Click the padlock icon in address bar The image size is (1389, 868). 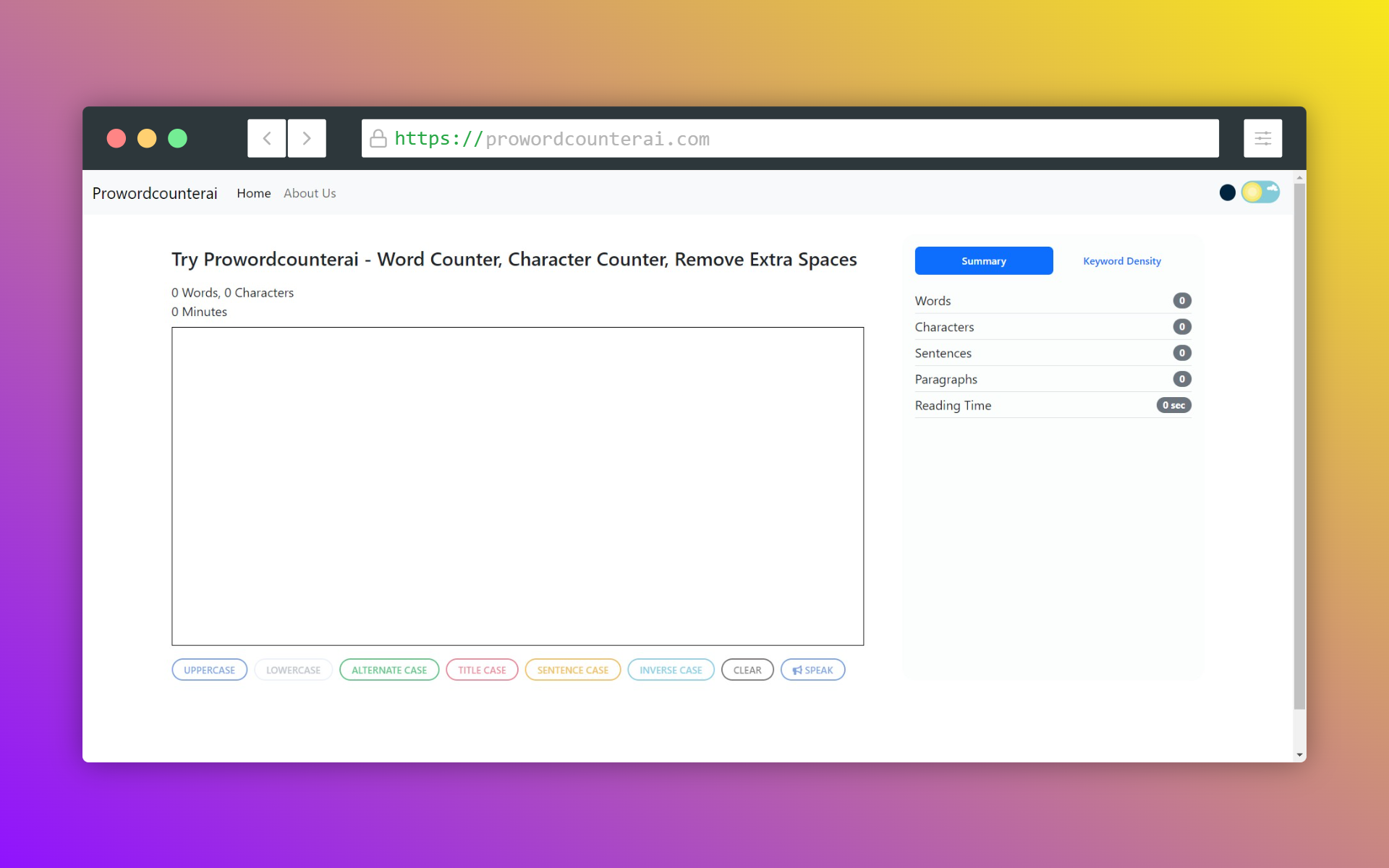tap(378, 138)
